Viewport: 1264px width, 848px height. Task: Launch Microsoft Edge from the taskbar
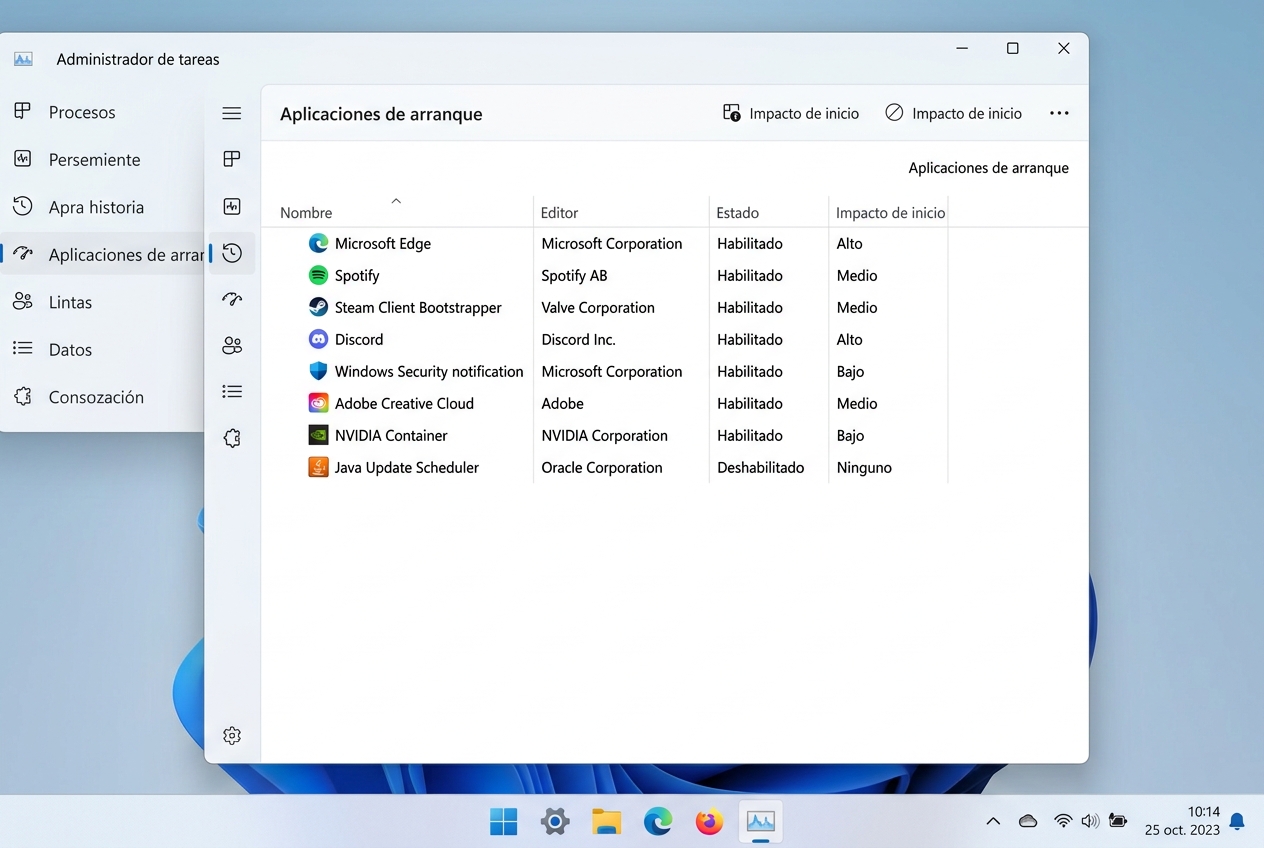point(658,822)
